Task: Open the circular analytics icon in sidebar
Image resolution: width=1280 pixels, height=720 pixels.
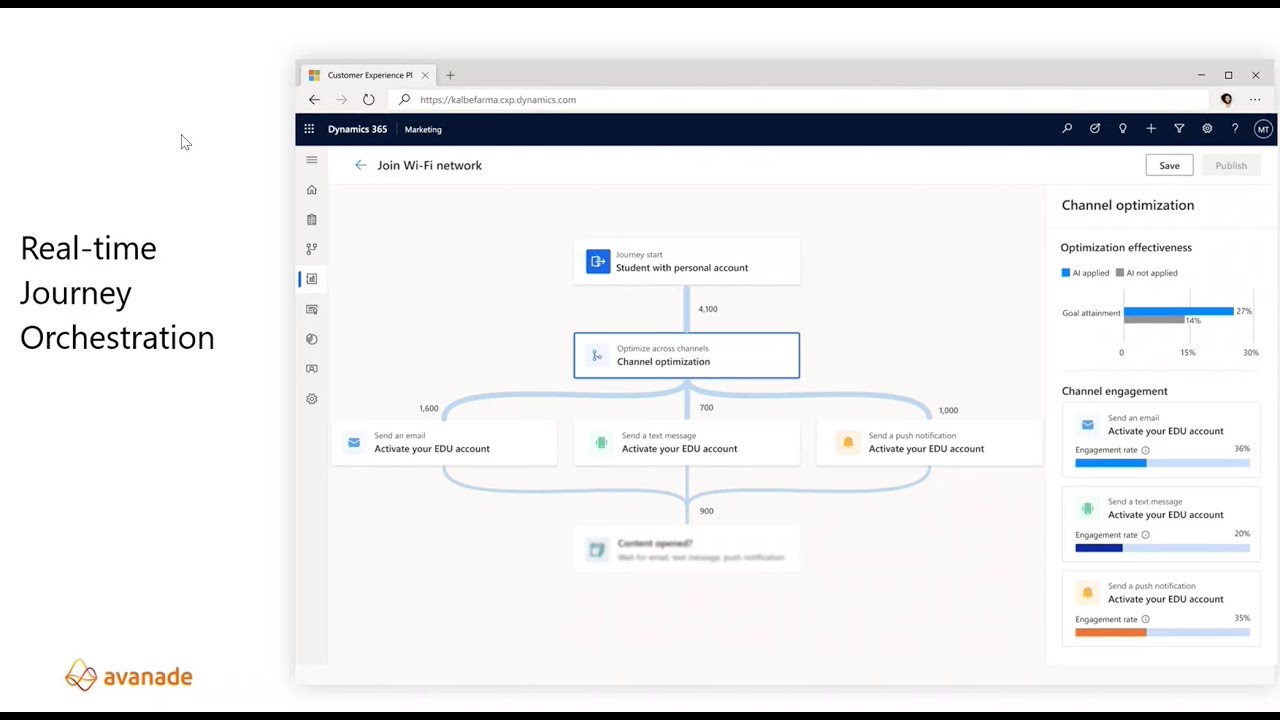Action: pos(312,339)
